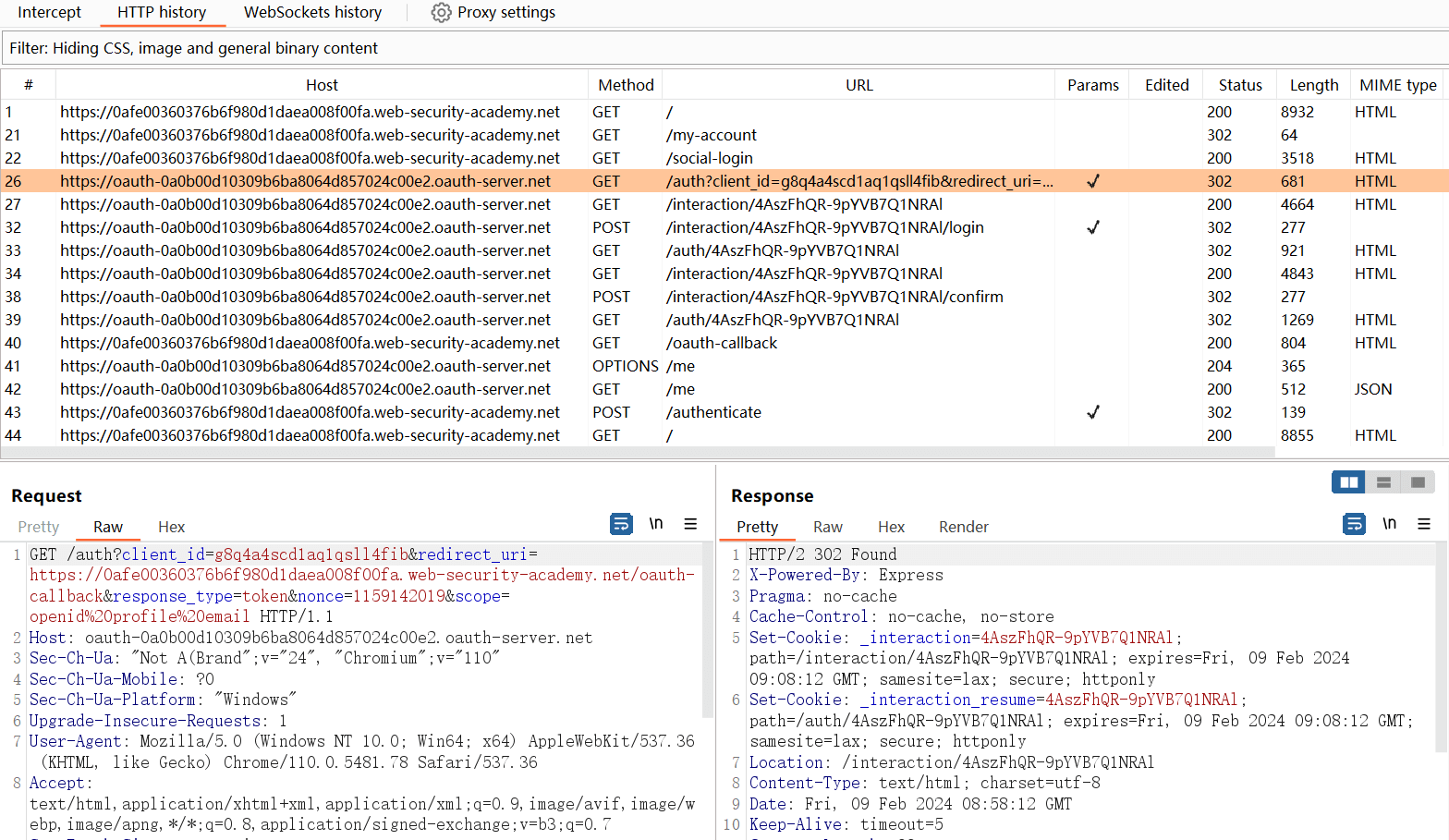Screen dimensions: 1449x840
Task: Toggle non-printable chars (\n) in Response panel
Action: point(1389,524)
